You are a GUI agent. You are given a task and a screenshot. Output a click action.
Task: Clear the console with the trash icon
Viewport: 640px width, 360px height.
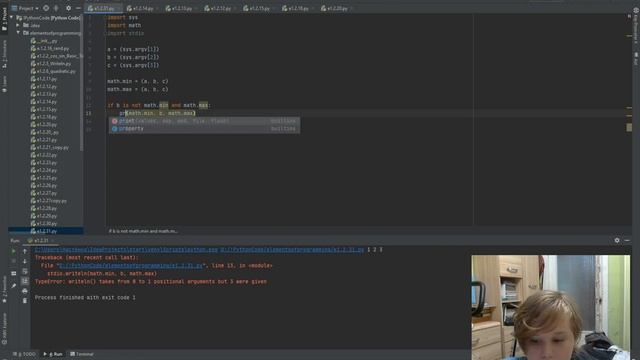(24, 301)
